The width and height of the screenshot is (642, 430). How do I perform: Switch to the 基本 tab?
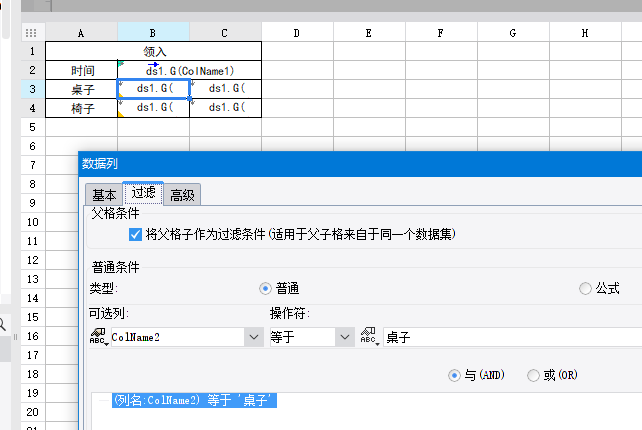pyautogui.click(x=104, y=195)
